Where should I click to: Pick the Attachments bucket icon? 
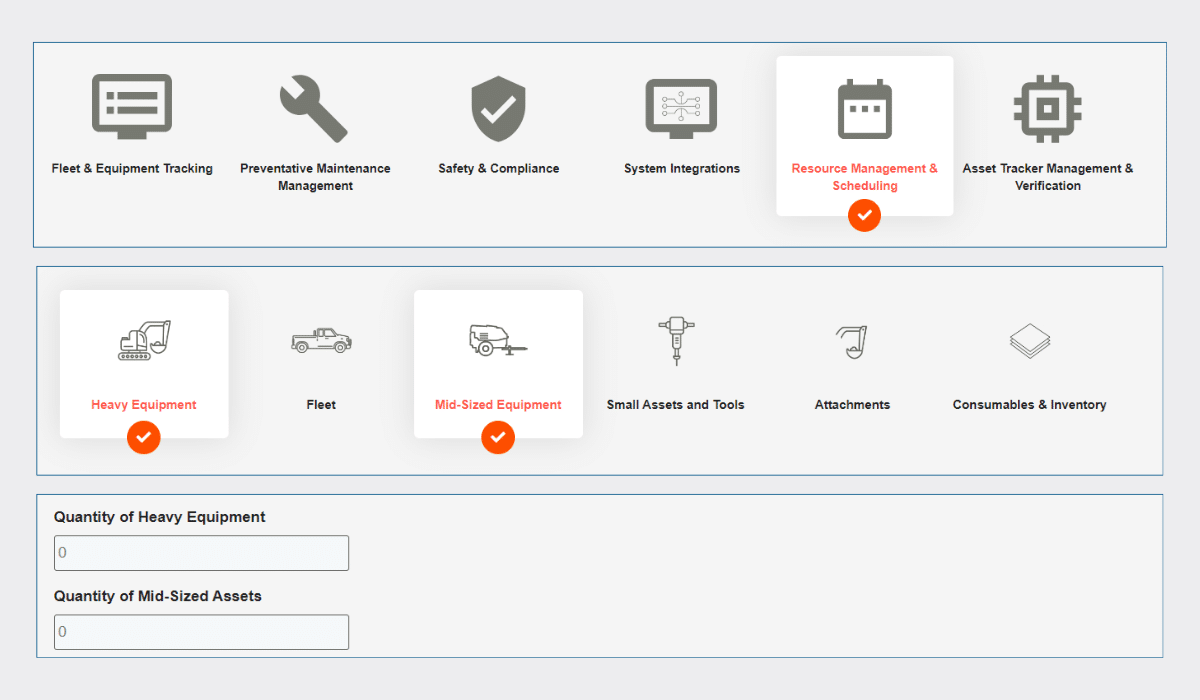(852, 341)
